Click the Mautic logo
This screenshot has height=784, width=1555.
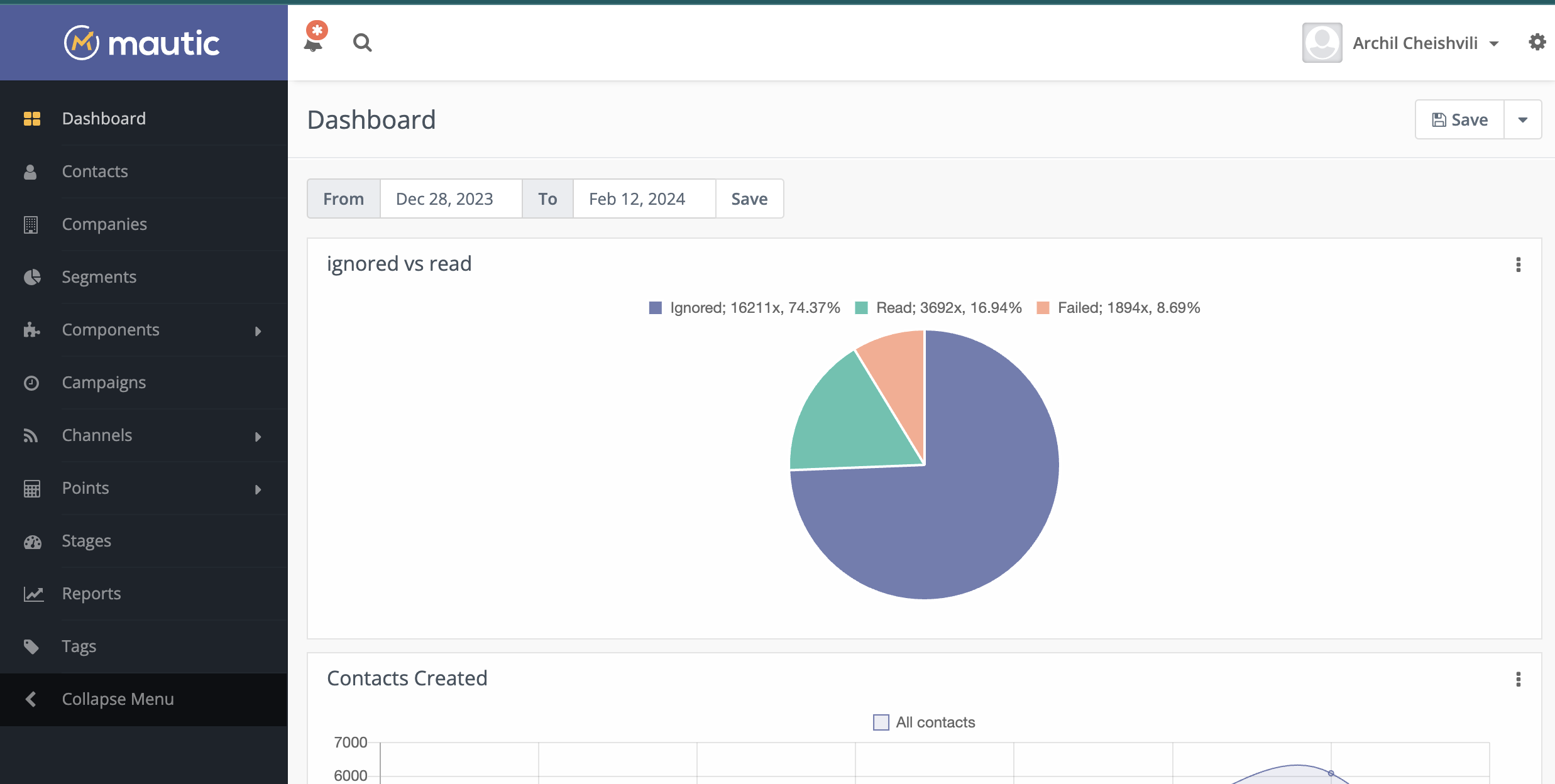click(143, 43)
